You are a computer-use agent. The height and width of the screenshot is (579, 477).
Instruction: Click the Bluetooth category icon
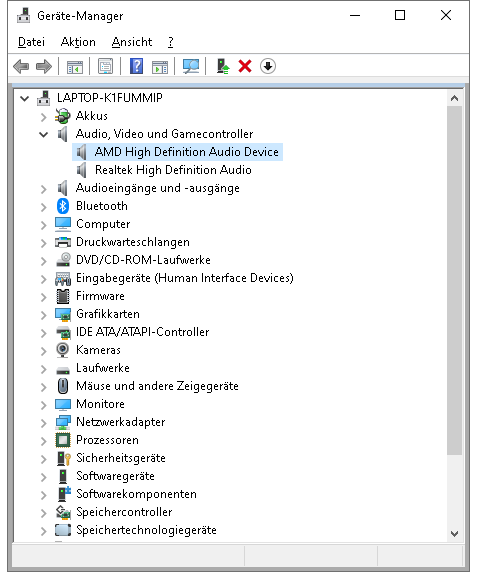(x=63, y=206)
